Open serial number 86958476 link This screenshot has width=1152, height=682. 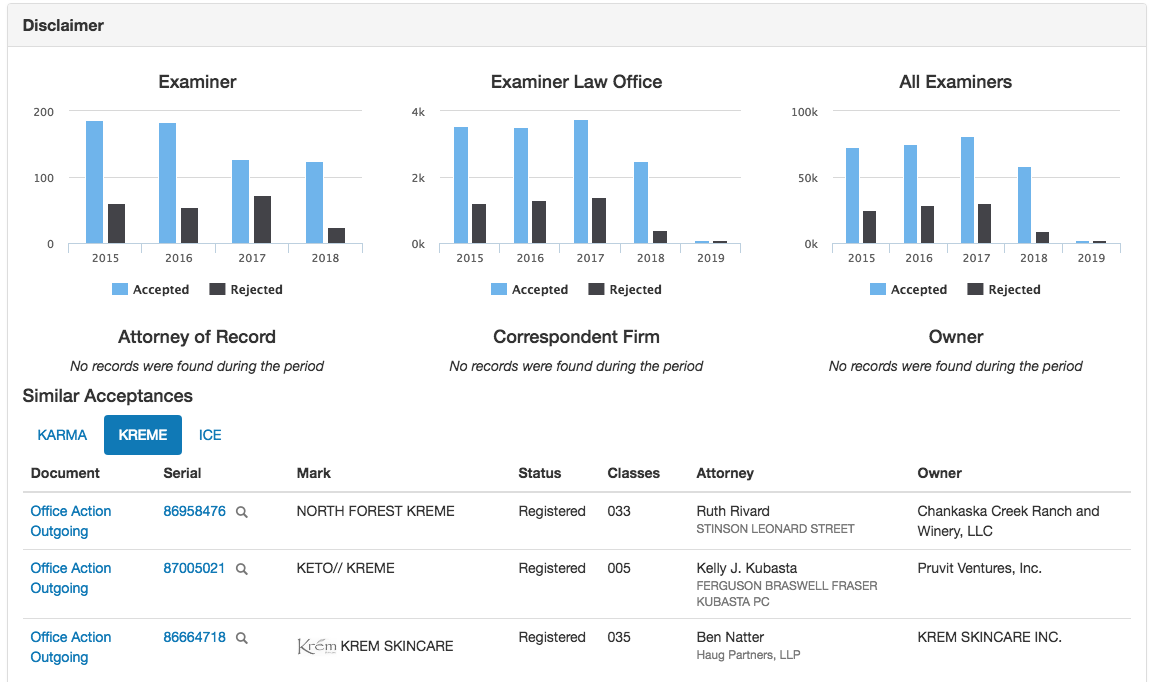[194, 511]
